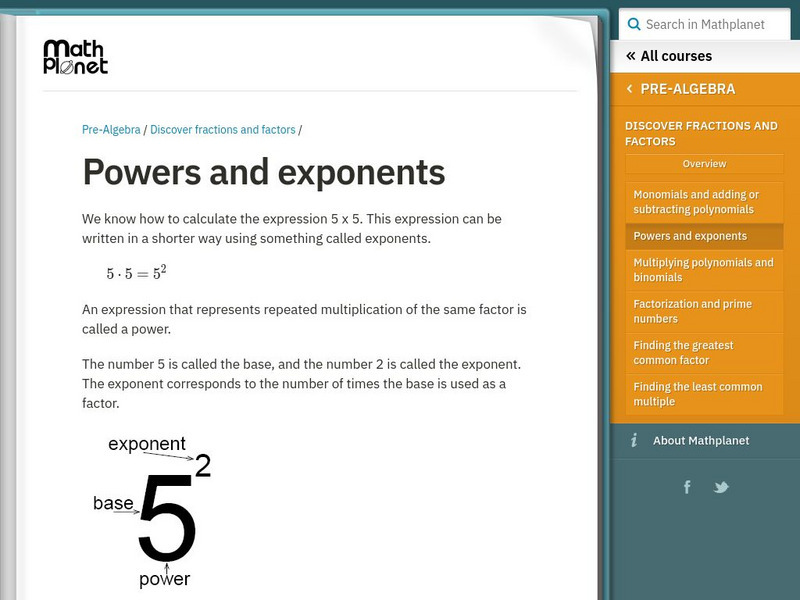The width and height of the screenshot is (800, 600).
Task: Open Factorization and prime numbers
Action: click(704, 311)
